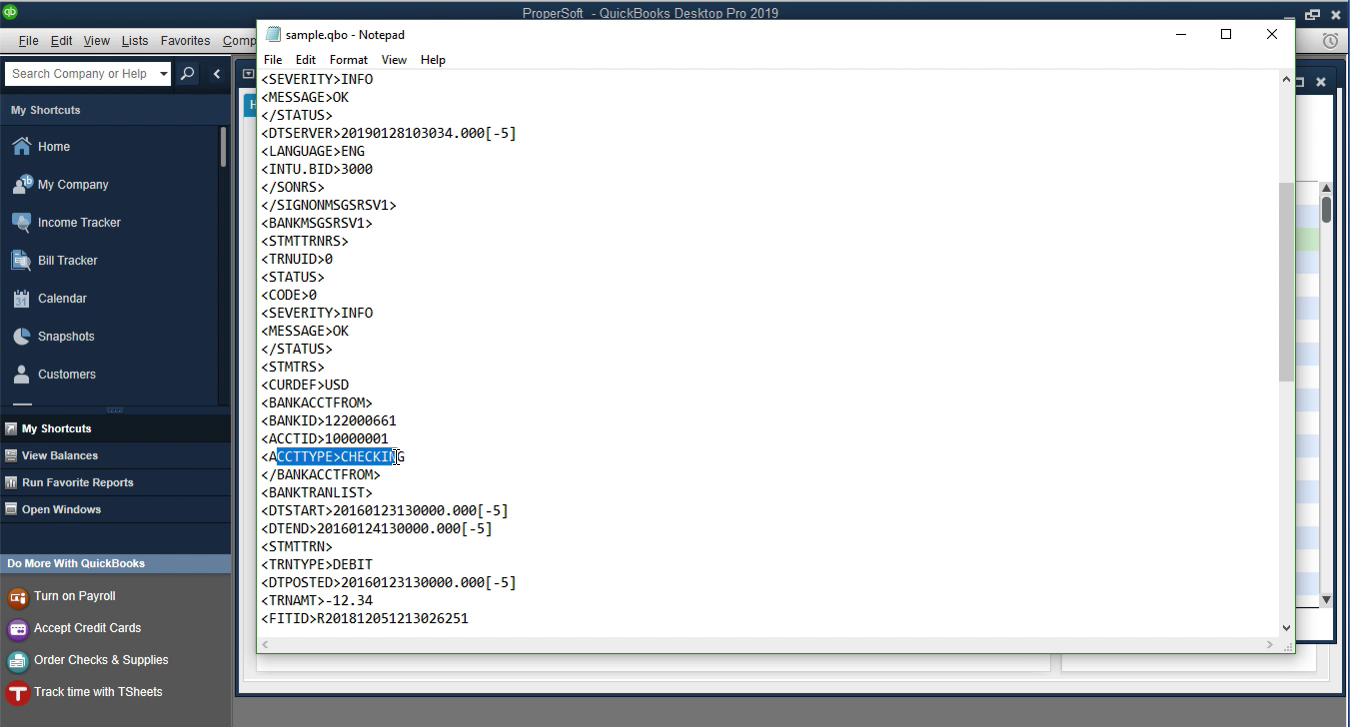The width and height of the screenshot is (1350, 727).
Task: Minimize the Notepad window
Action: 1181,34
